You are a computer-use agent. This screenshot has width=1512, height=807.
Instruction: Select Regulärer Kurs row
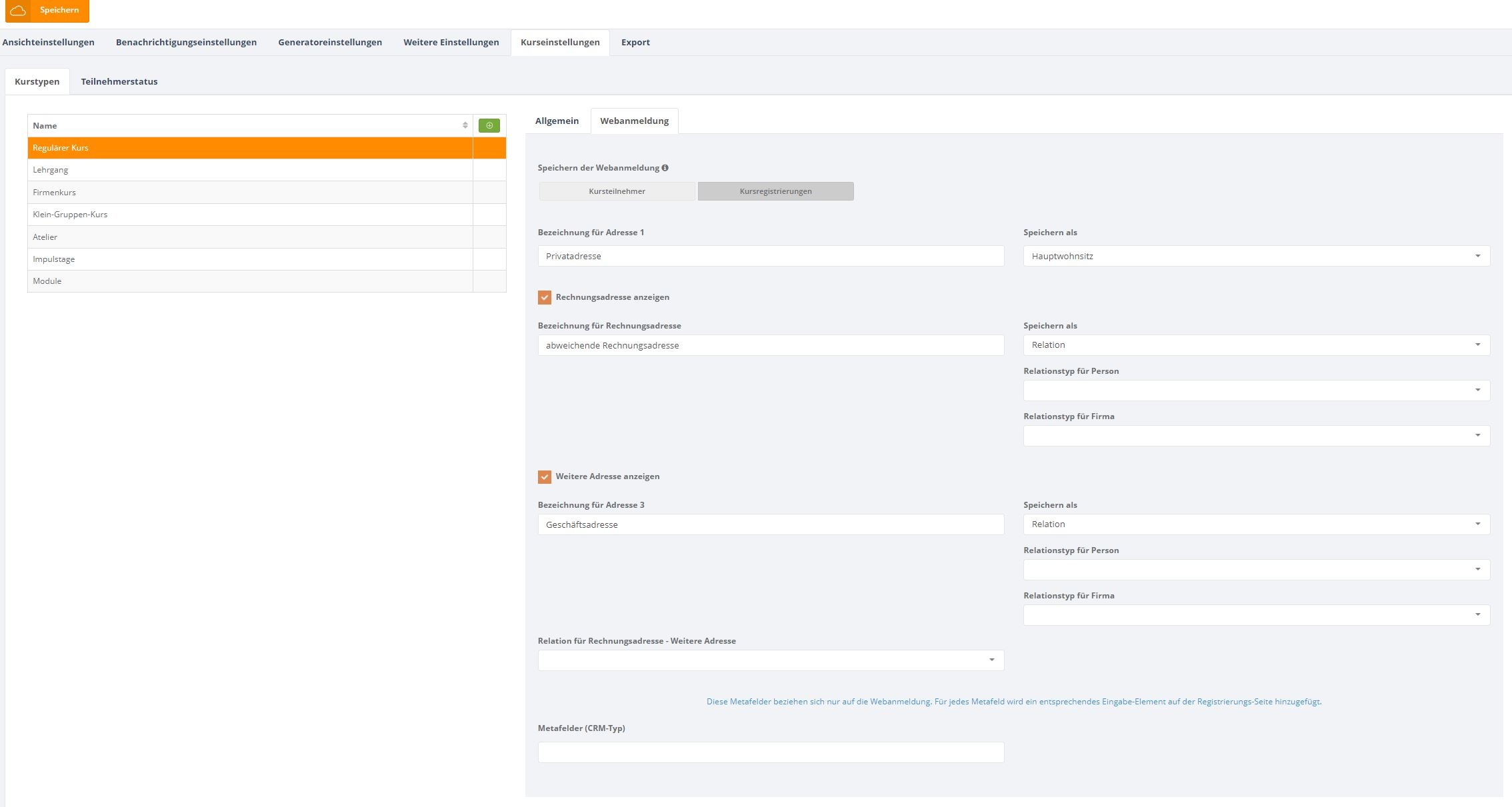(267, 148)
